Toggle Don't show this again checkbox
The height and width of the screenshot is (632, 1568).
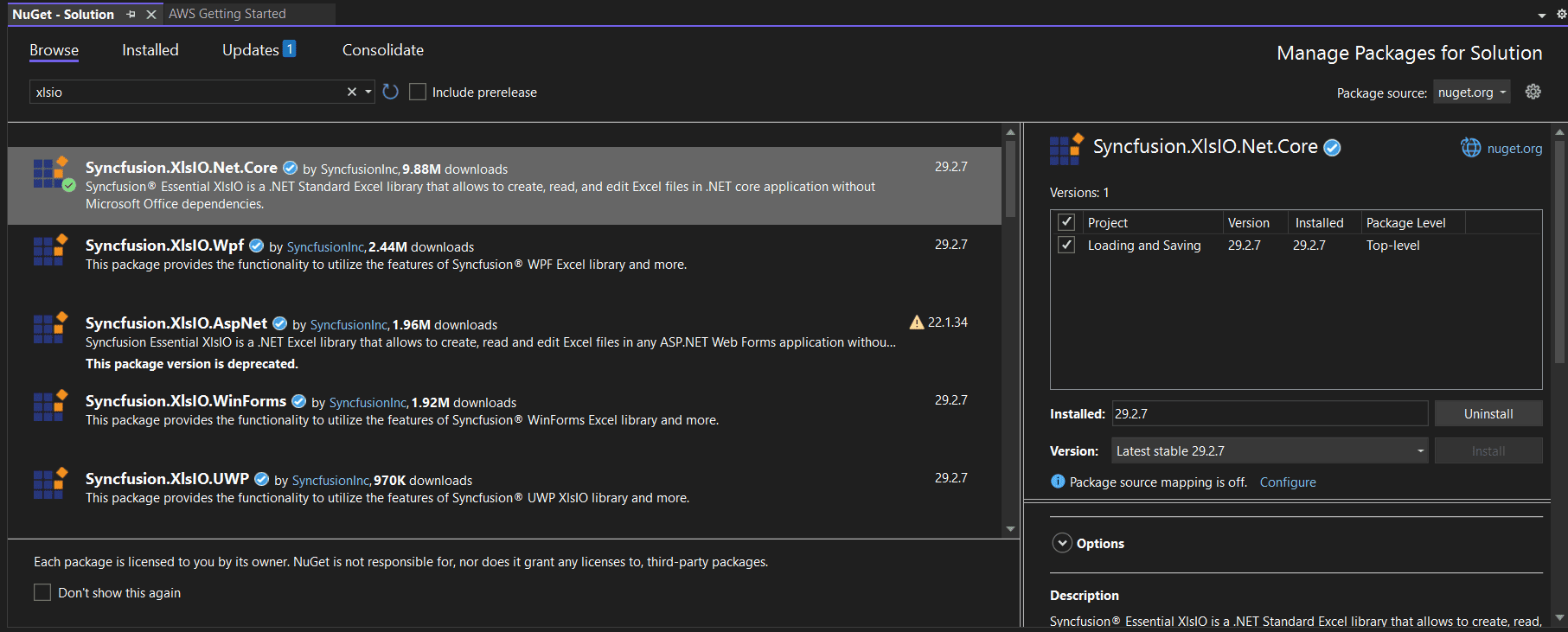[x=42, y=592]
